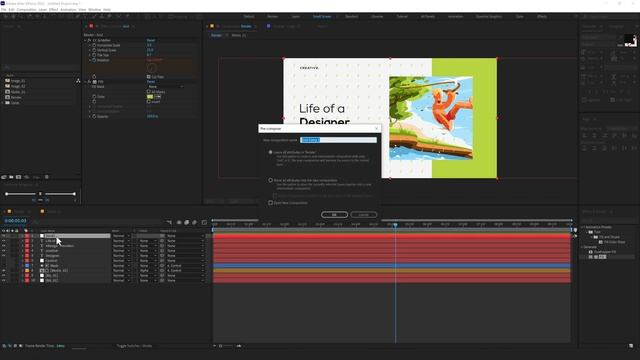640x360 pixels.
Task: Click the new composition icon below Project panel
Action: (18, 177)
